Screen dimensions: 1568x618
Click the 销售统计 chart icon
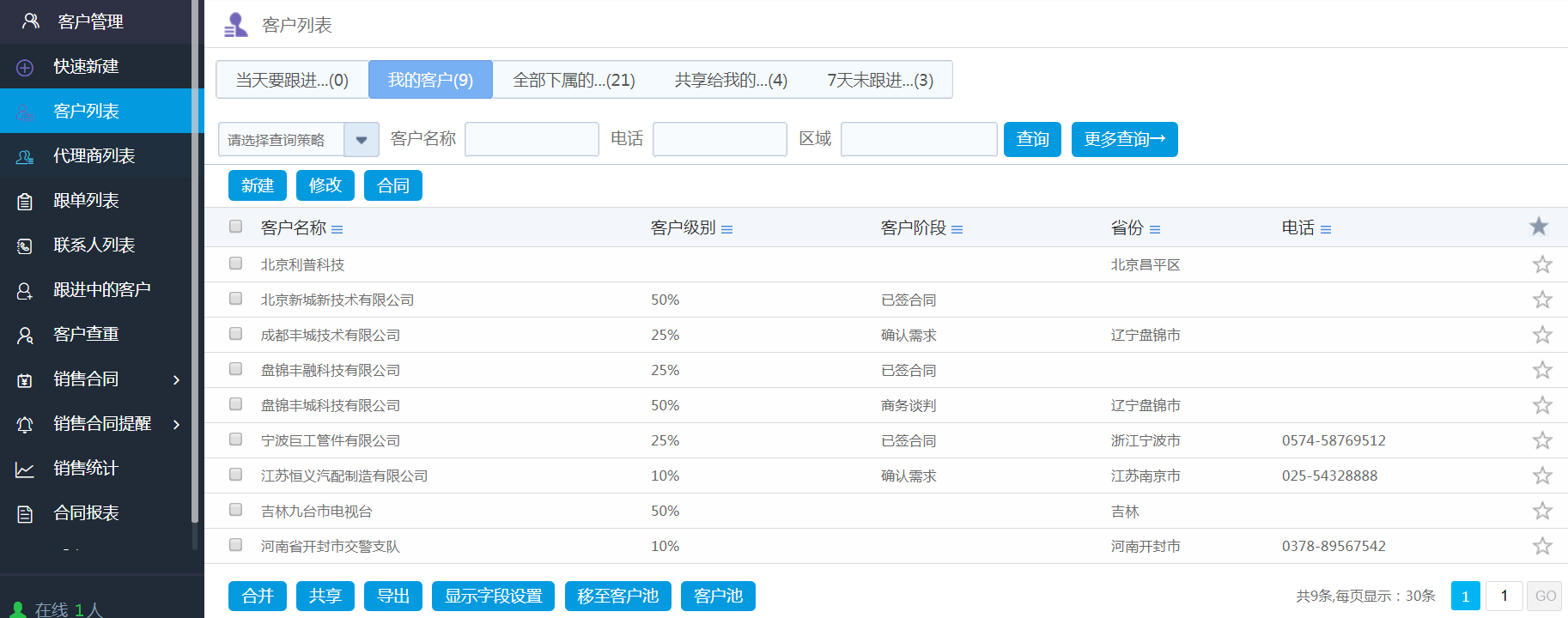pyautogui.click(x=25, y=469)
